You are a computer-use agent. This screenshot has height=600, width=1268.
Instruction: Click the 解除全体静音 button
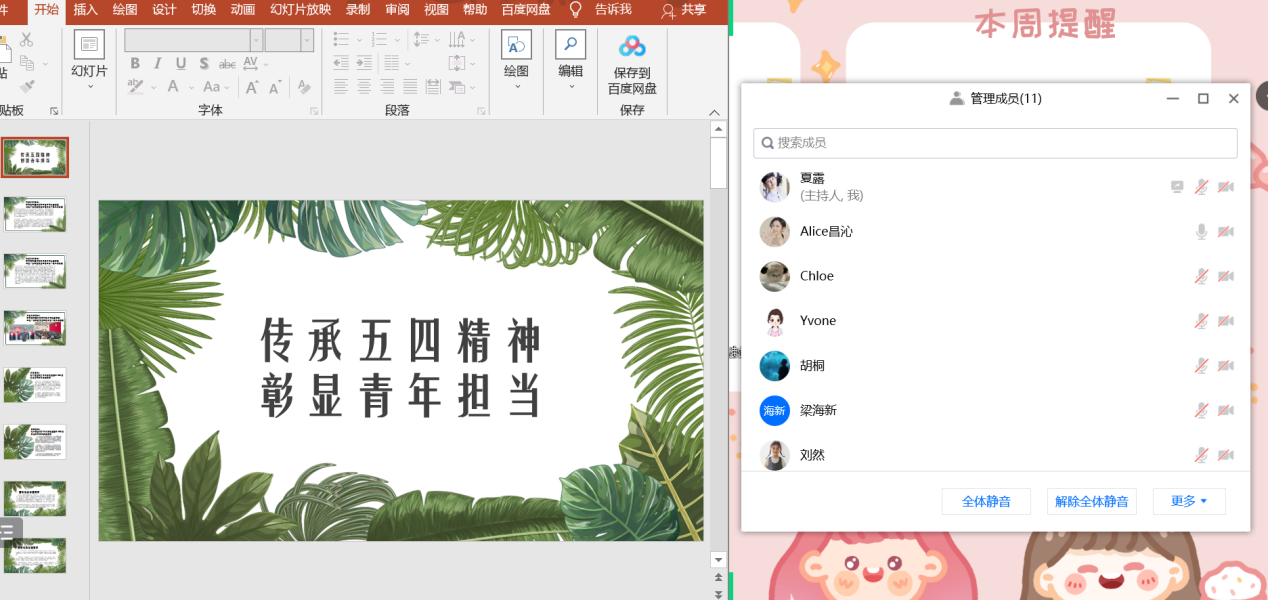[x=1092, y=502]
